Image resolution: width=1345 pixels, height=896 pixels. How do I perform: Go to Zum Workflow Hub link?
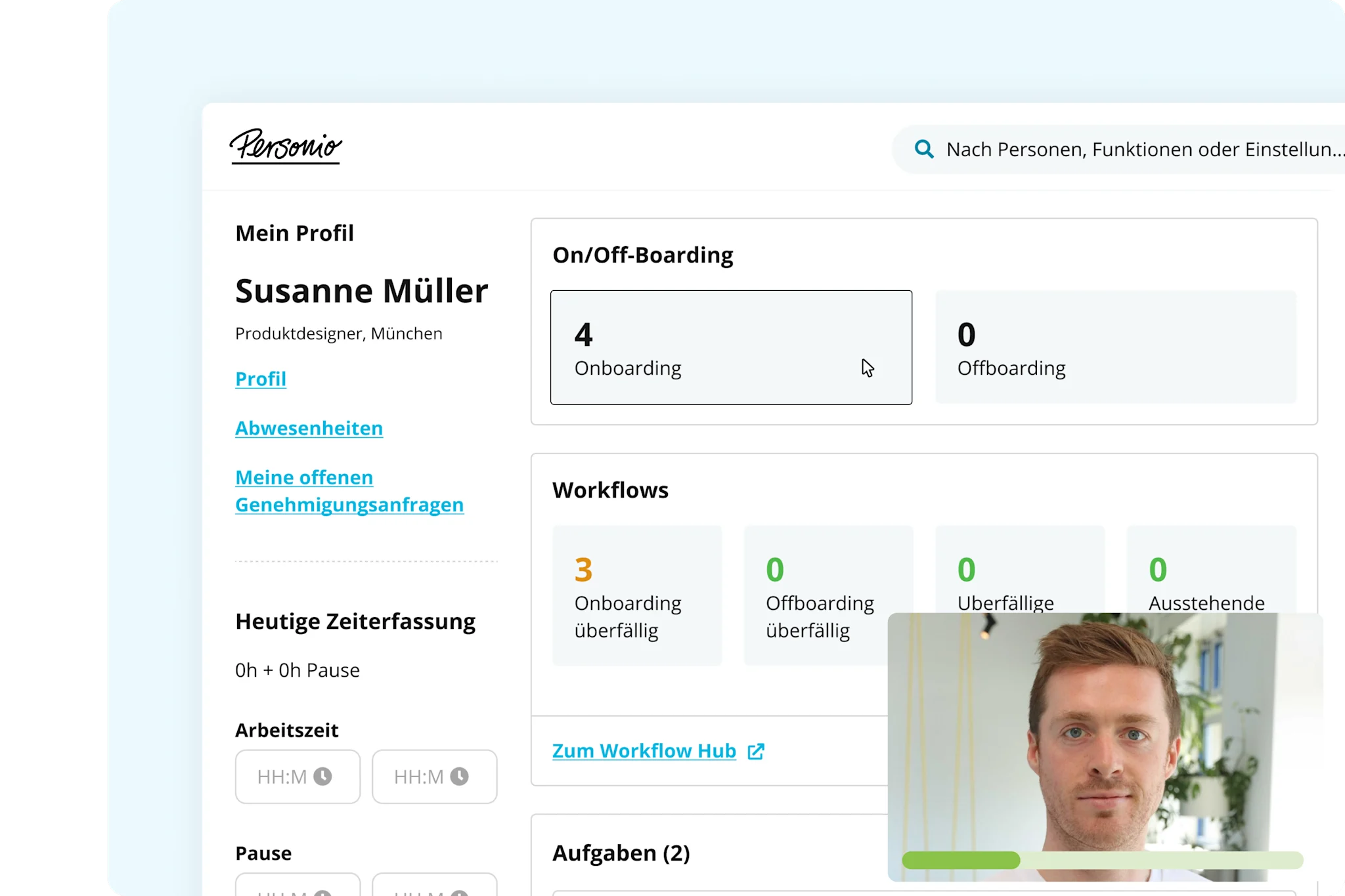coord(644,751)
